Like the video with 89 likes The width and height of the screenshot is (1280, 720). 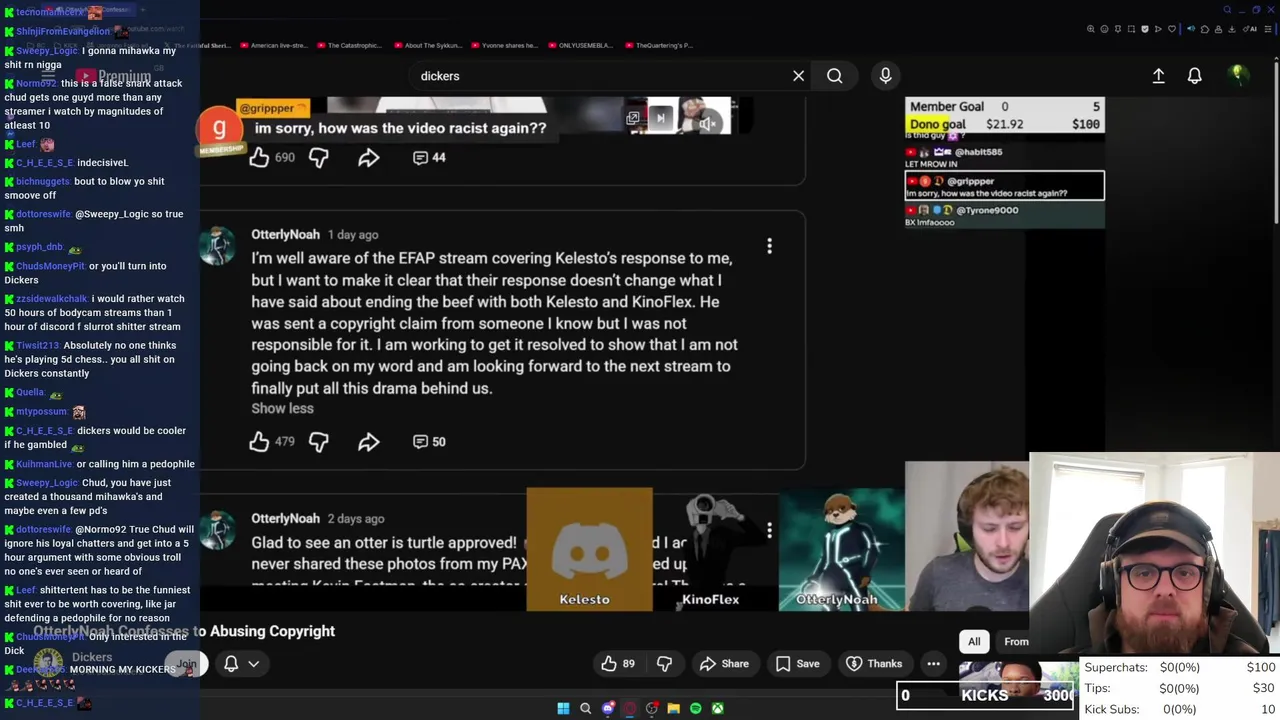tap(619, 663)
